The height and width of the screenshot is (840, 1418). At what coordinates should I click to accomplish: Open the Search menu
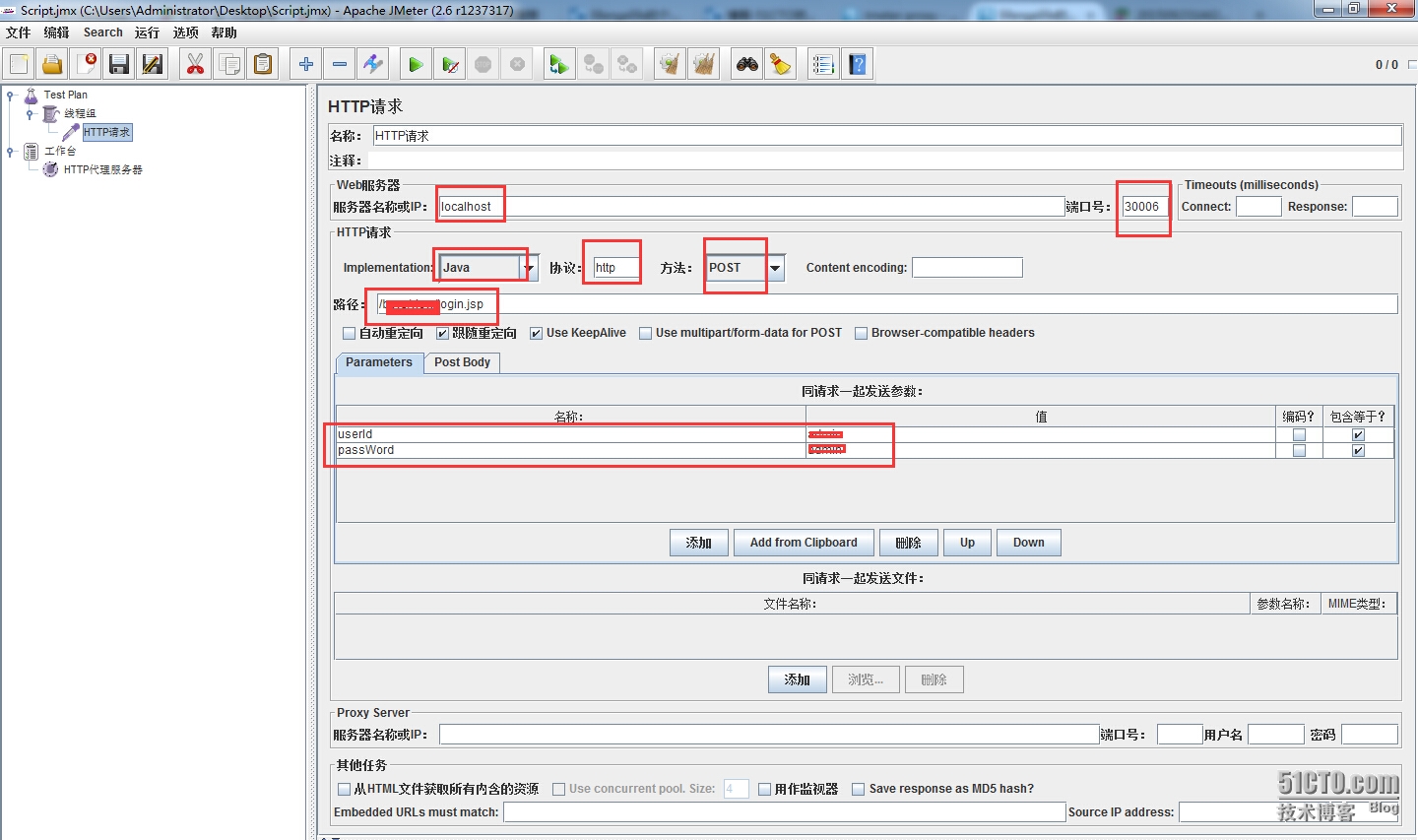click(102, 32)
